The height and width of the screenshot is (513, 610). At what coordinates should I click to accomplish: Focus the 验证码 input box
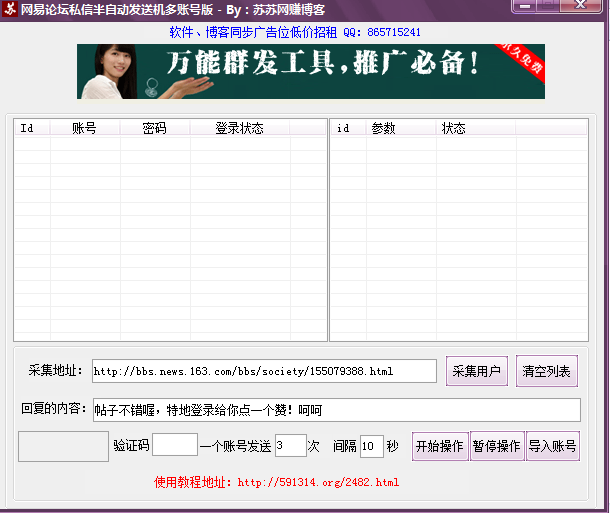coord(175,444)
